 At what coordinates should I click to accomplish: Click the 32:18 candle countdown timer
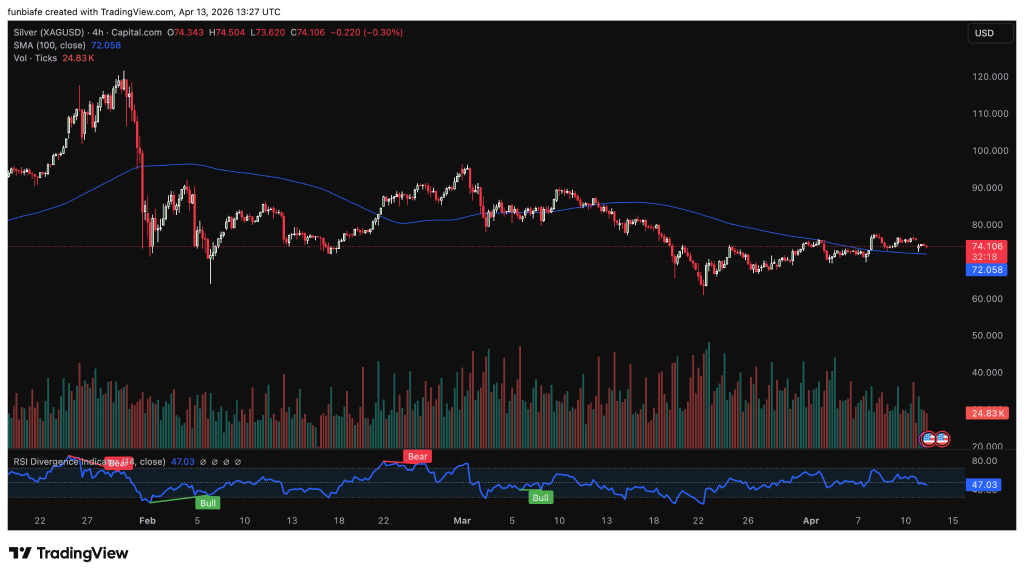pyautogui.click(x=984, y=257)
